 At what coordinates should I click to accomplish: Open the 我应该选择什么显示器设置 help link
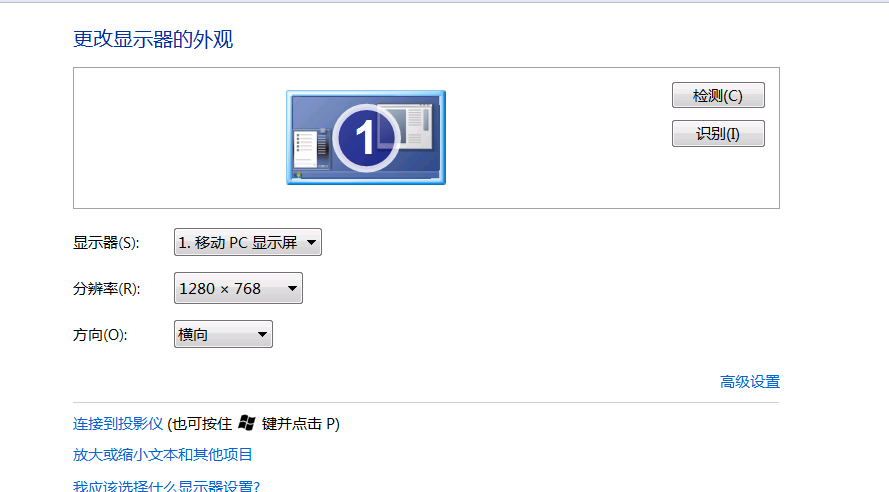pyautogui.click(x=166, y=486)
